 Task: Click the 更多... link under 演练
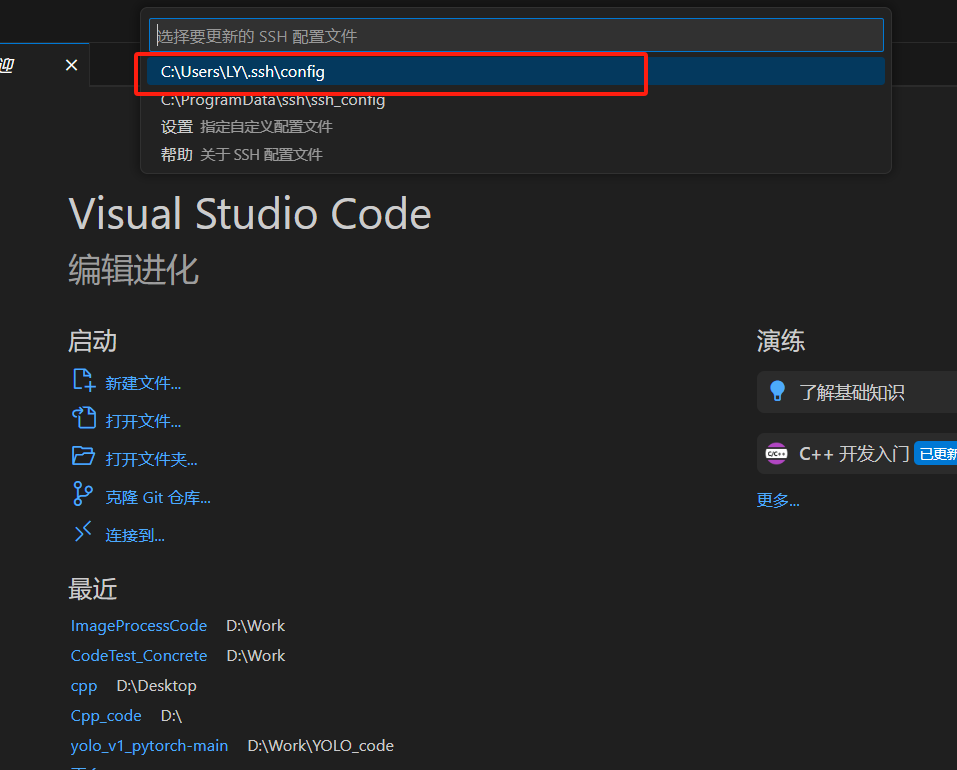tap(778, 500)
